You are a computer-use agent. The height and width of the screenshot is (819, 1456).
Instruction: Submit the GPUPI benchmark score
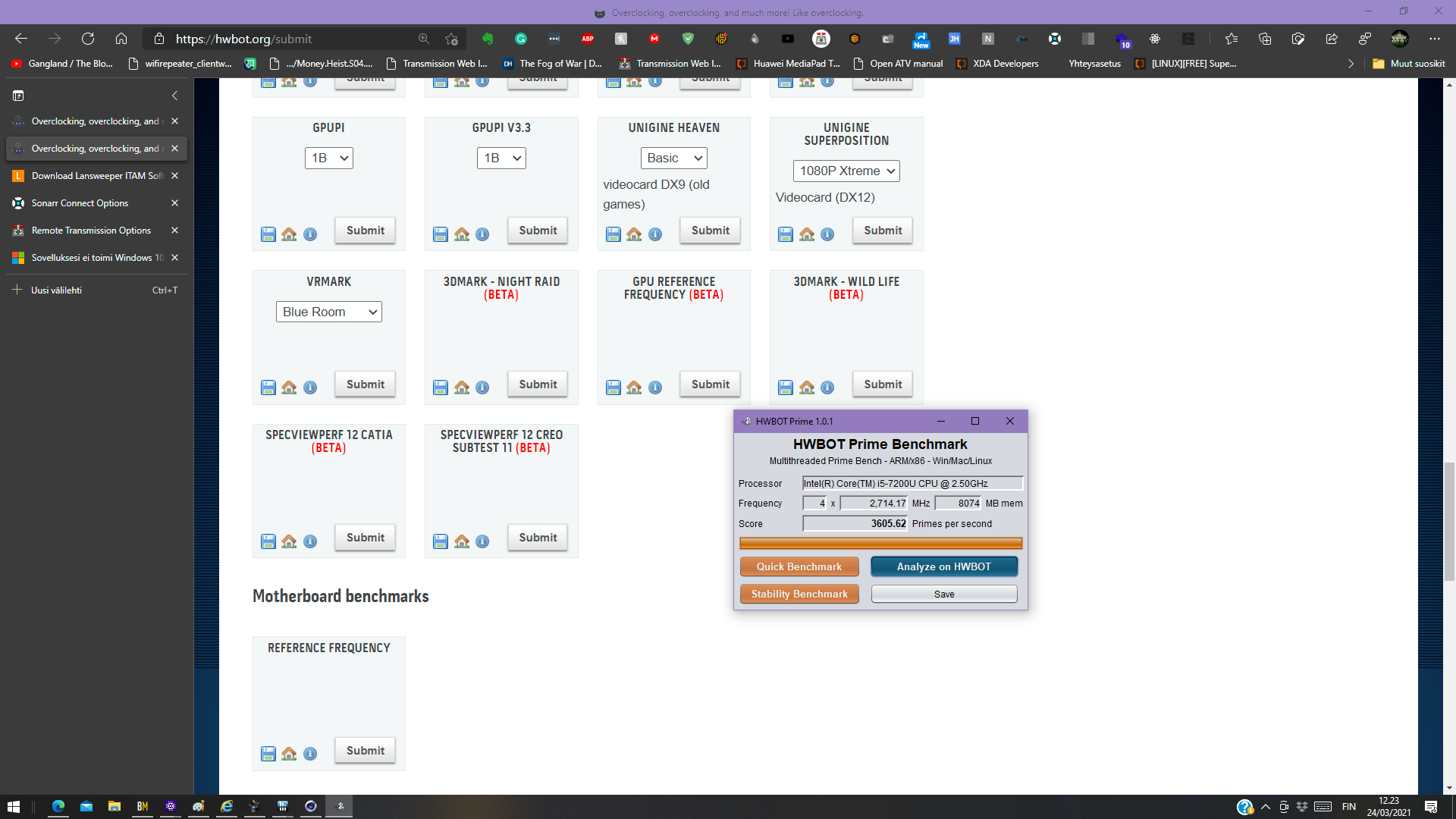click(365, 231)
